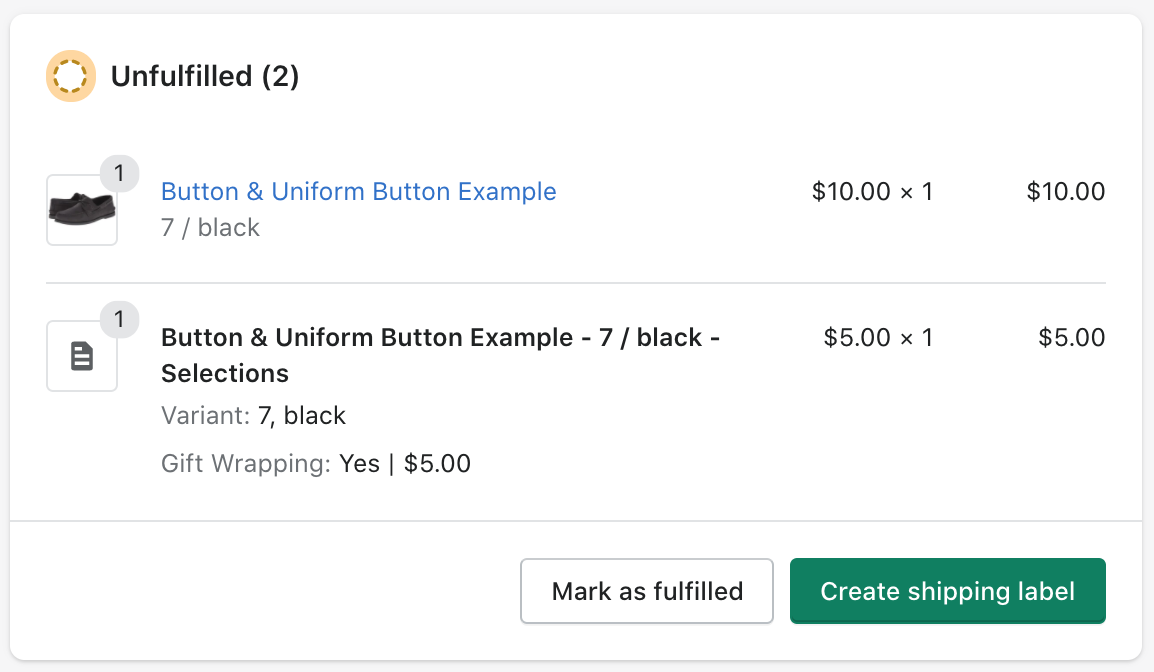1154x672 pixels.
Task: Open the black shoe product thumbnail
Action: [82, 210]
